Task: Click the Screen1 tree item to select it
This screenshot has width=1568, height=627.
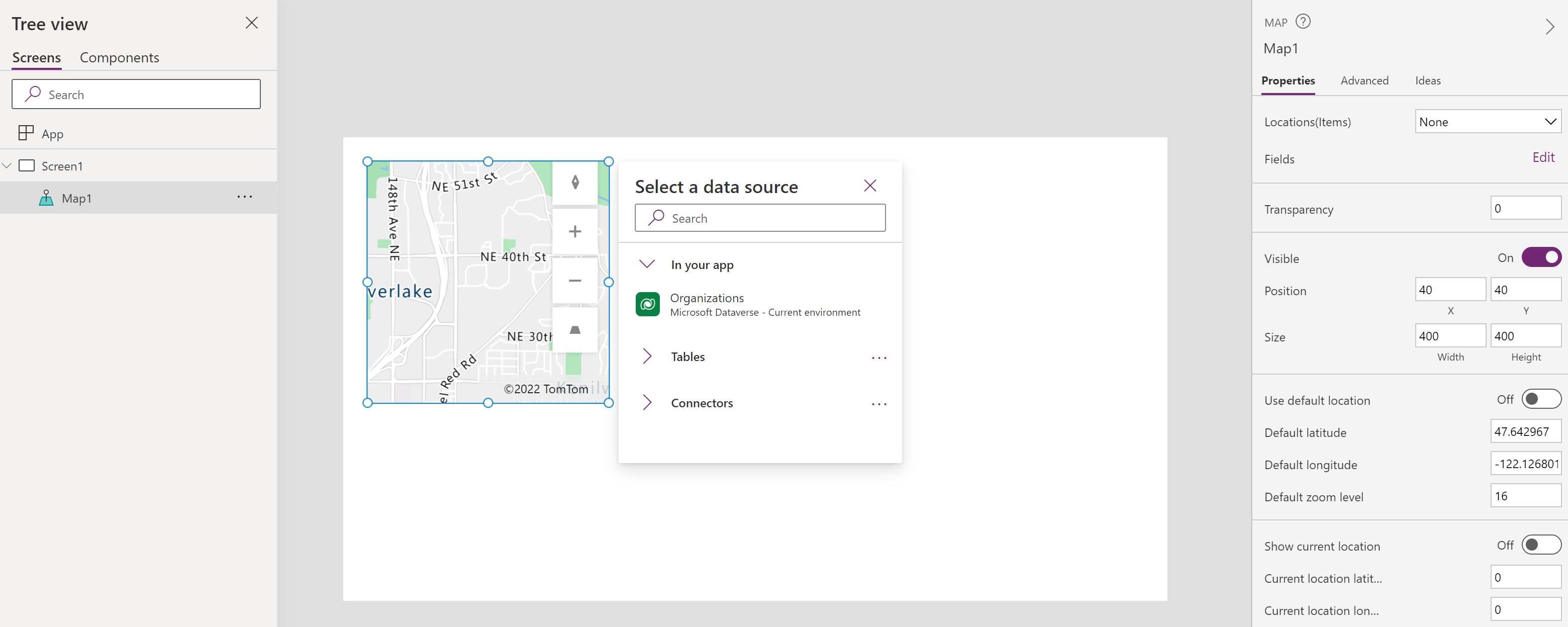Action: pos(60,166)
